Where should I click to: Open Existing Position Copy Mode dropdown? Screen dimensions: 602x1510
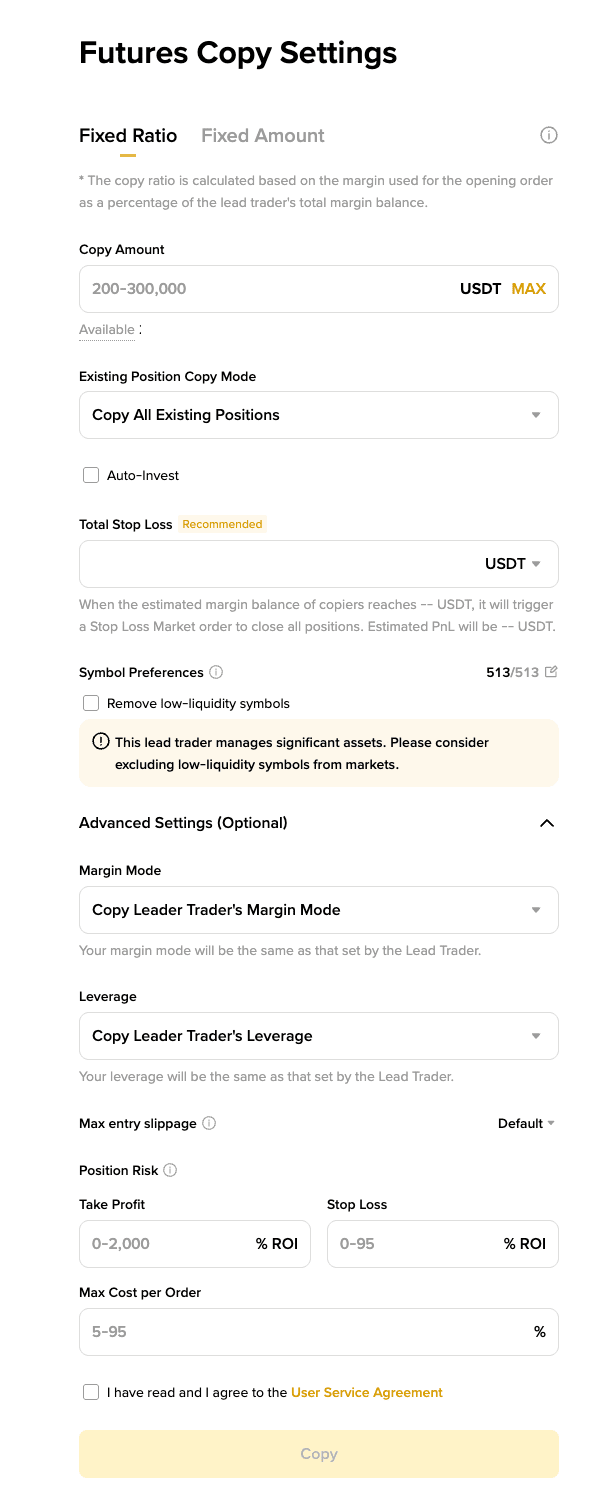(318, 415)
